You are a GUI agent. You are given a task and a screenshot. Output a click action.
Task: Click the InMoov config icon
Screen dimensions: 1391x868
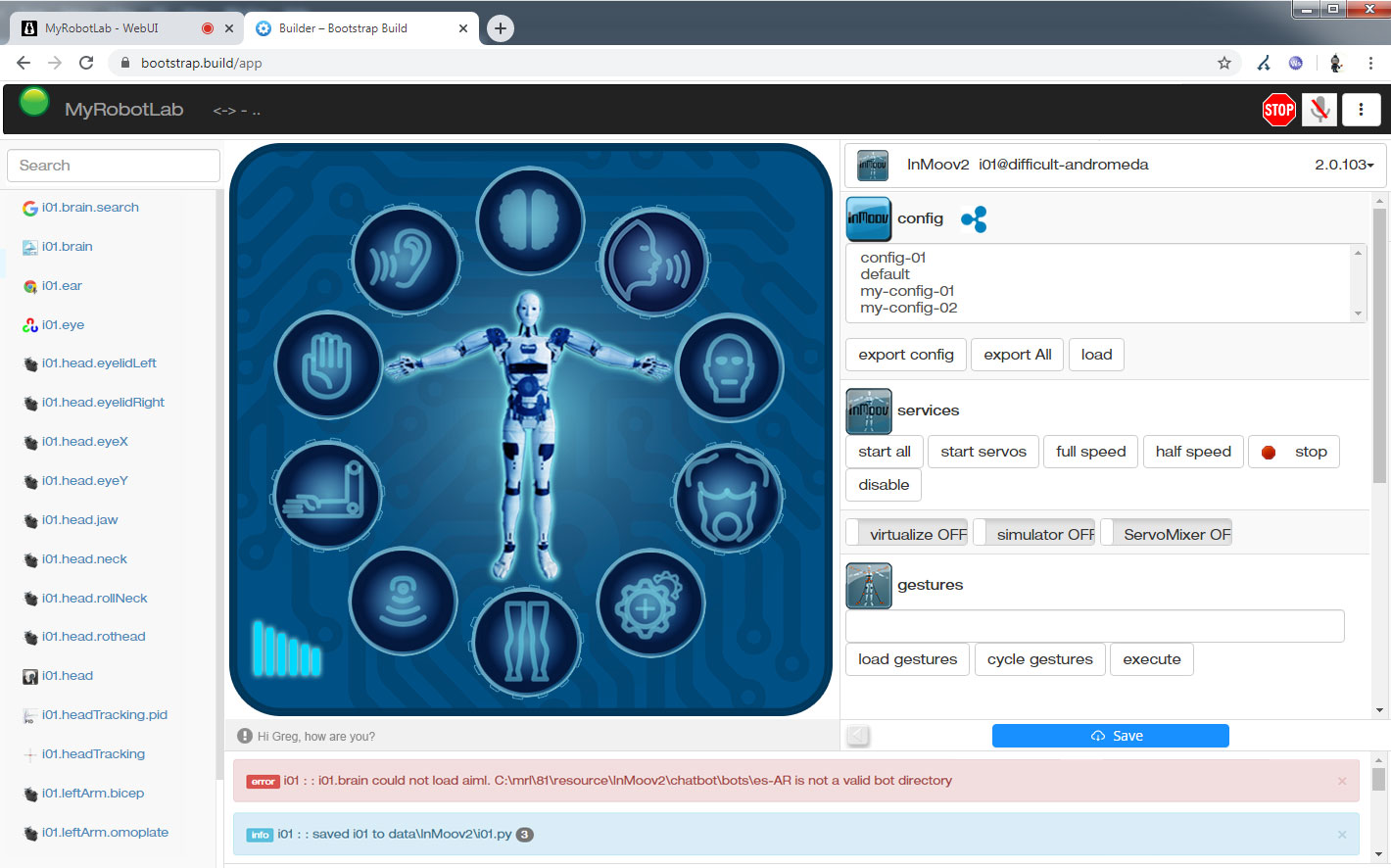[869, 218]
